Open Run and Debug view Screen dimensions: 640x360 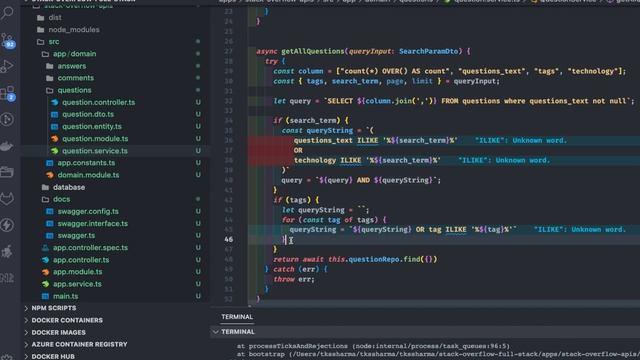pos(7,66)
